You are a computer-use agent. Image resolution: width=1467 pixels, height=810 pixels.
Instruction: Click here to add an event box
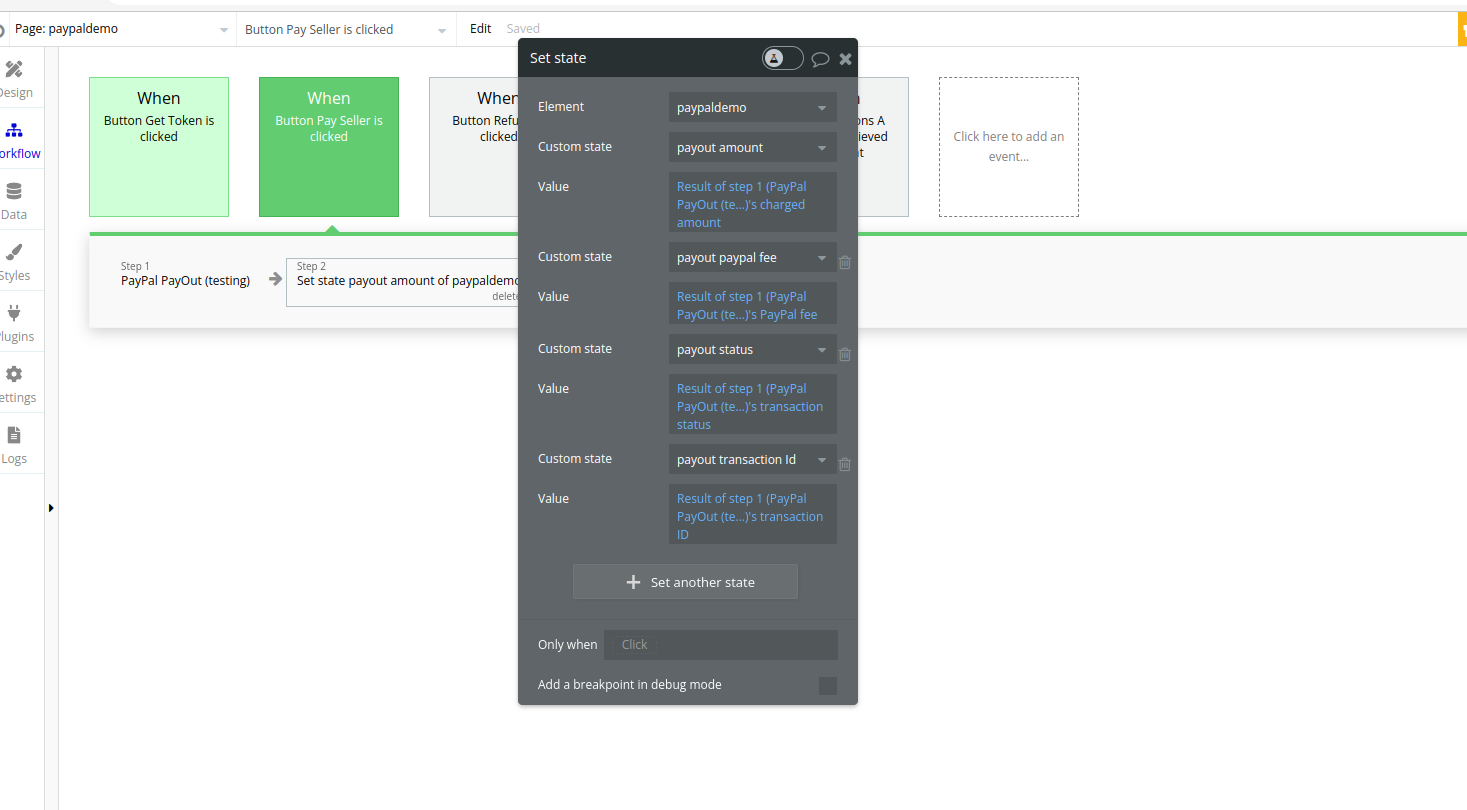coord(1008,147)
